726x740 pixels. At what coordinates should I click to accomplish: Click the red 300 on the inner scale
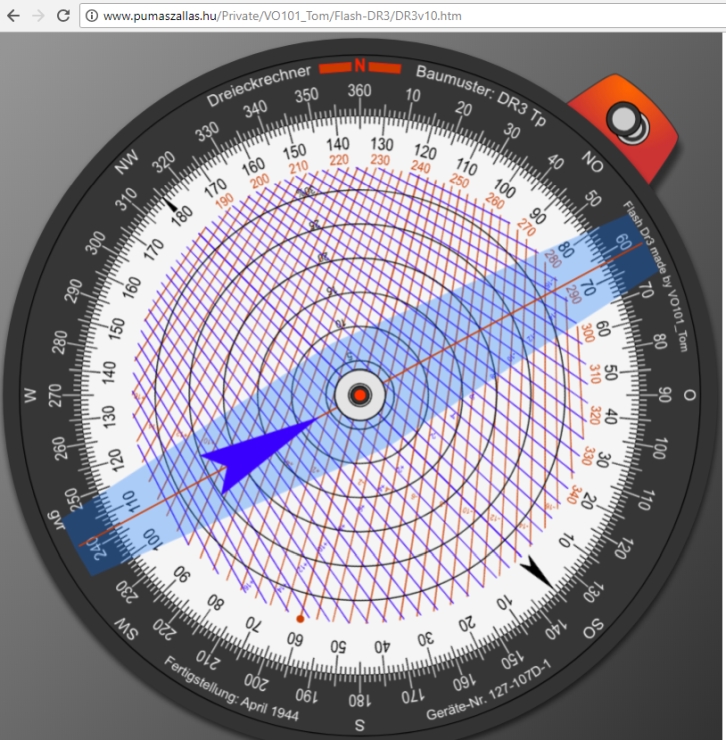[x=587, y=333]
